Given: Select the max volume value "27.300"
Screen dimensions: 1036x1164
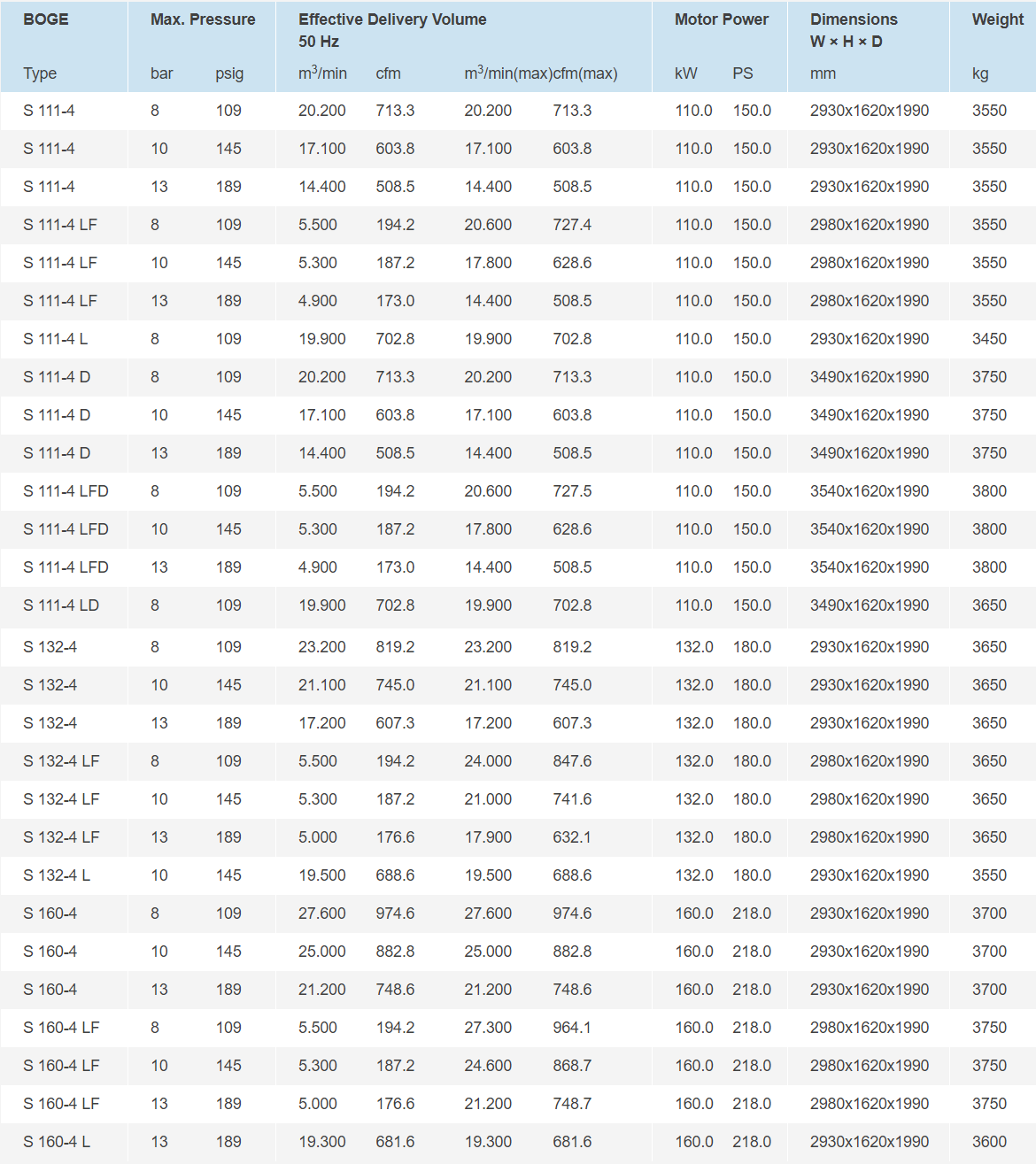Looking at the screenshot, I should coord(488,1028).
